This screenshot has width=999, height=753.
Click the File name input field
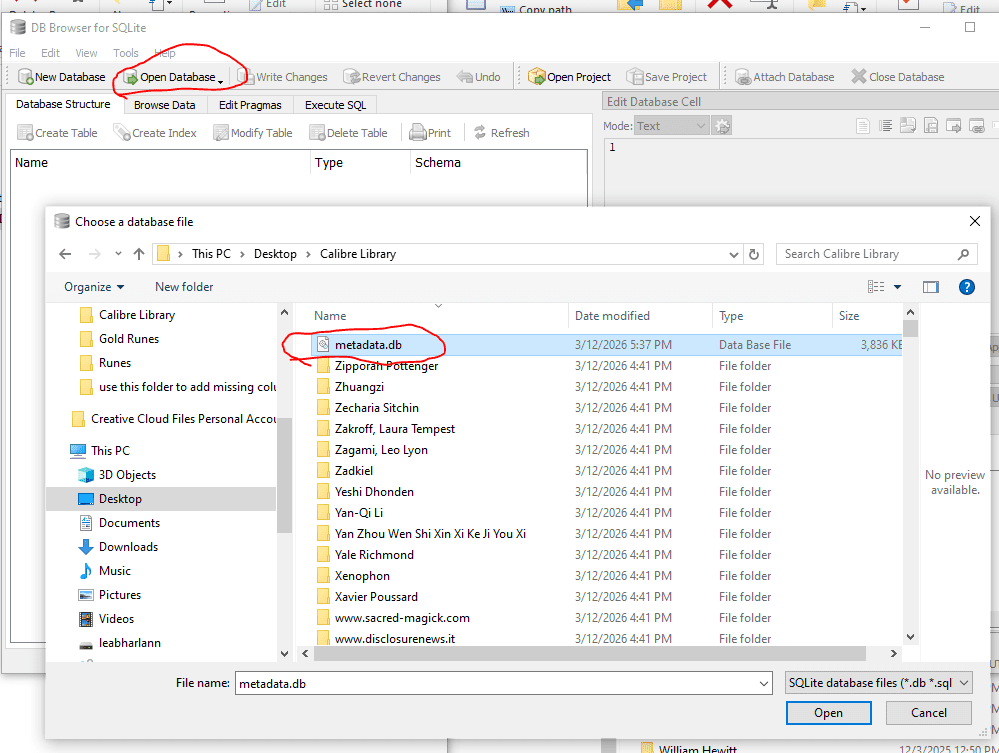click(500, 683)
